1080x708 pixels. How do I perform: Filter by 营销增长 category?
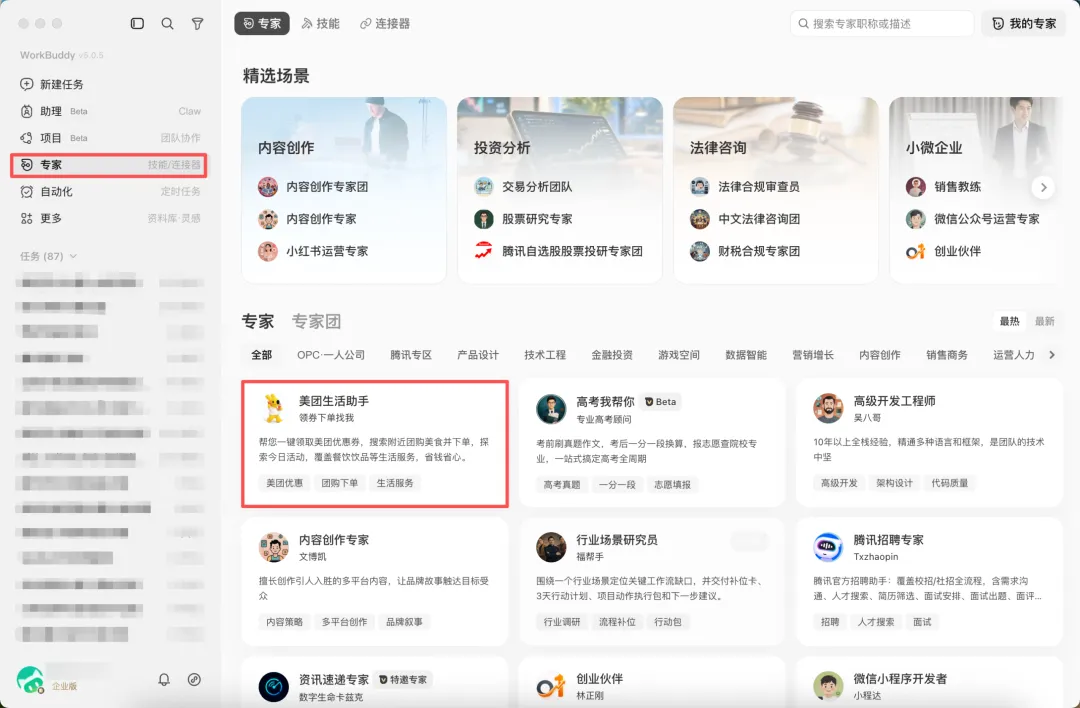(813, 355)
